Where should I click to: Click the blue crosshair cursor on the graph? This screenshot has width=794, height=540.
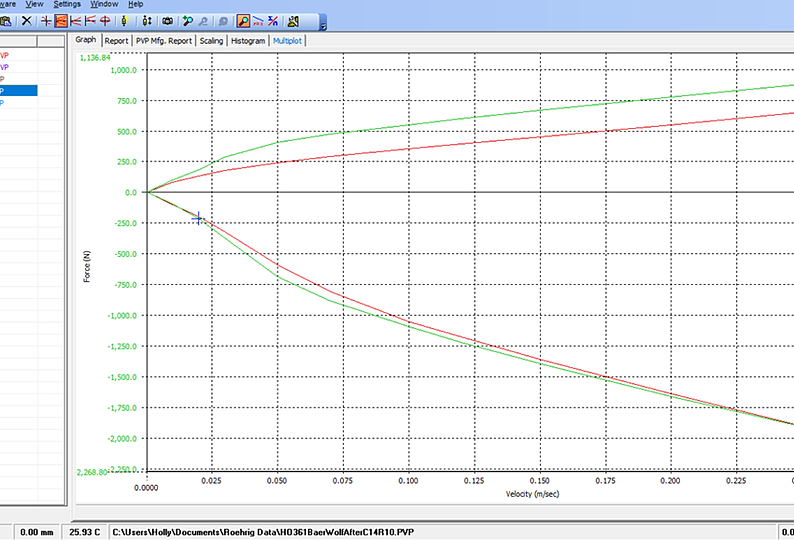(x=198, y=219)
